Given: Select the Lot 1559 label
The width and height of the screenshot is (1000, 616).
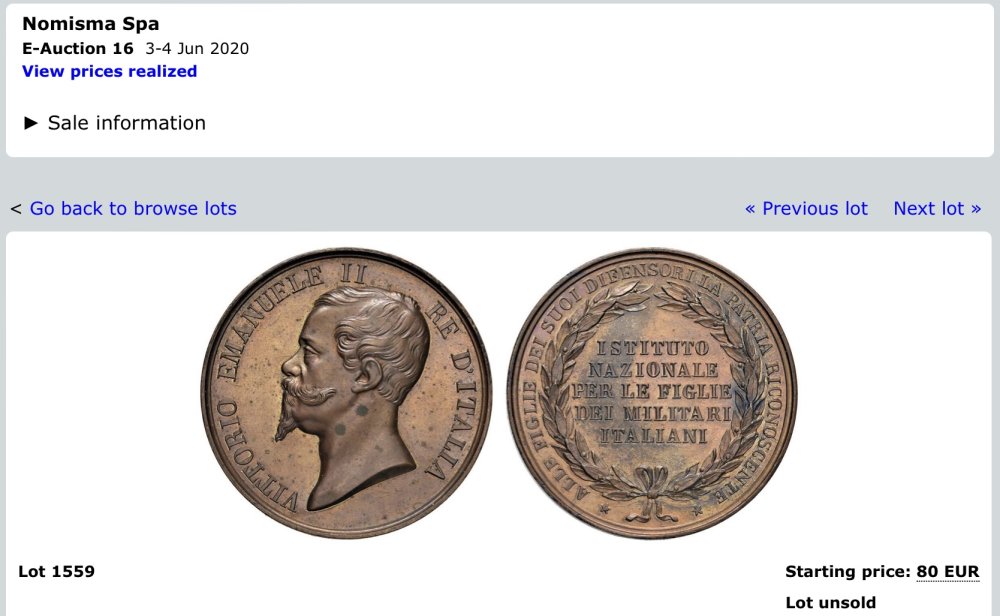Looking at the screenshot, I should tap(56, 571).
